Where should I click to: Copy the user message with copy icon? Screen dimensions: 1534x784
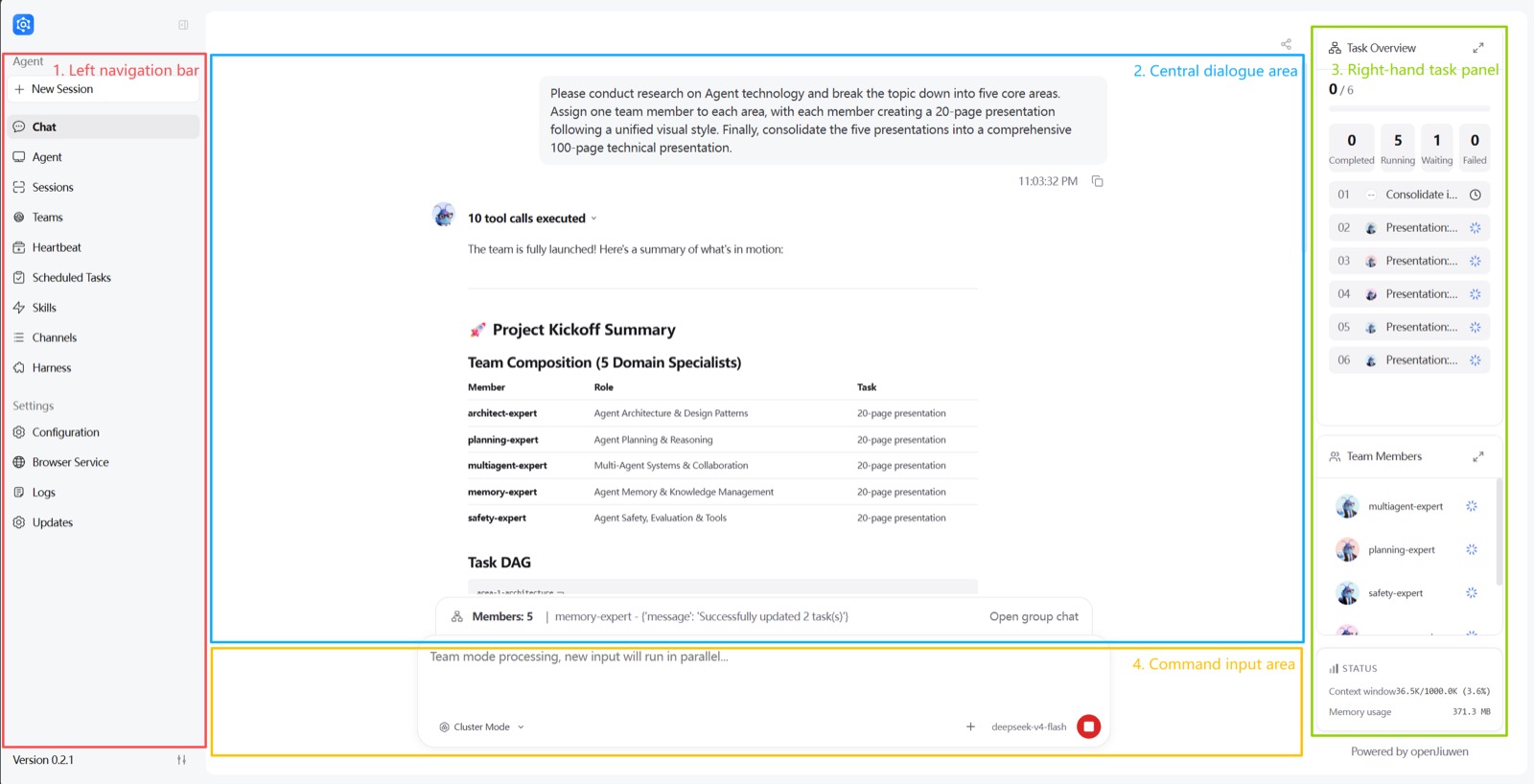1098,181
